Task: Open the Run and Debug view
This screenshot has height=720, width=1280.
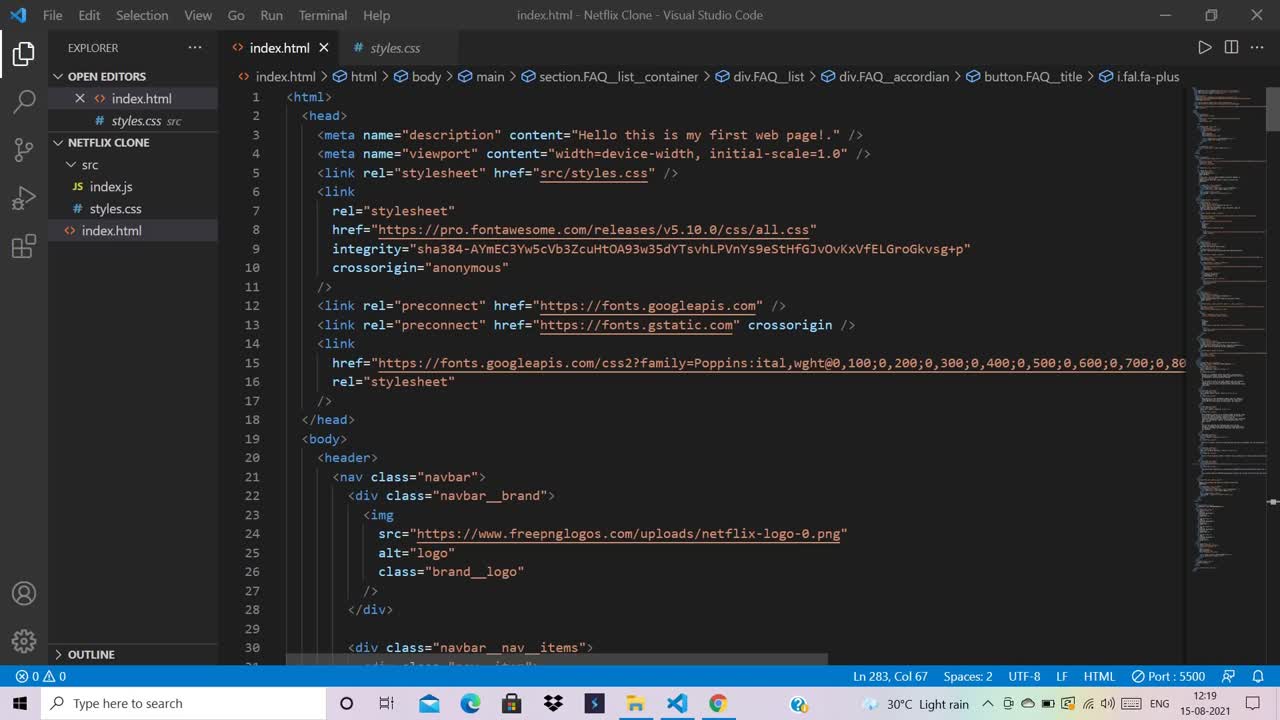Action: pyautogui.click(x=24, y=198)
